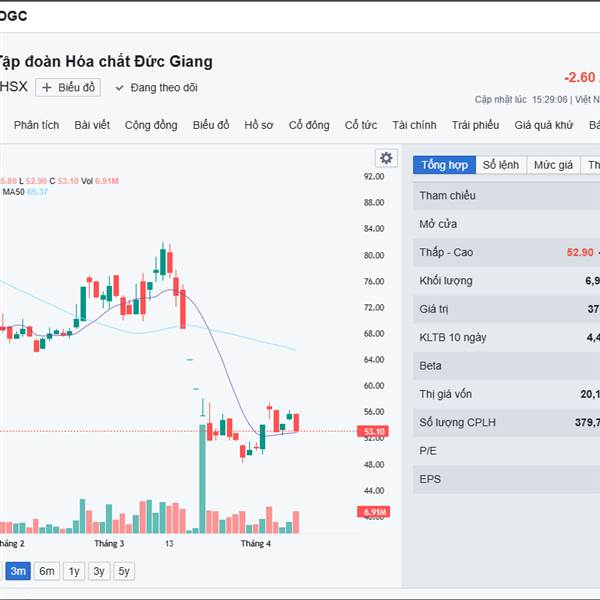
Task: Open the Cổ tức tab
Action: point(361,125)
